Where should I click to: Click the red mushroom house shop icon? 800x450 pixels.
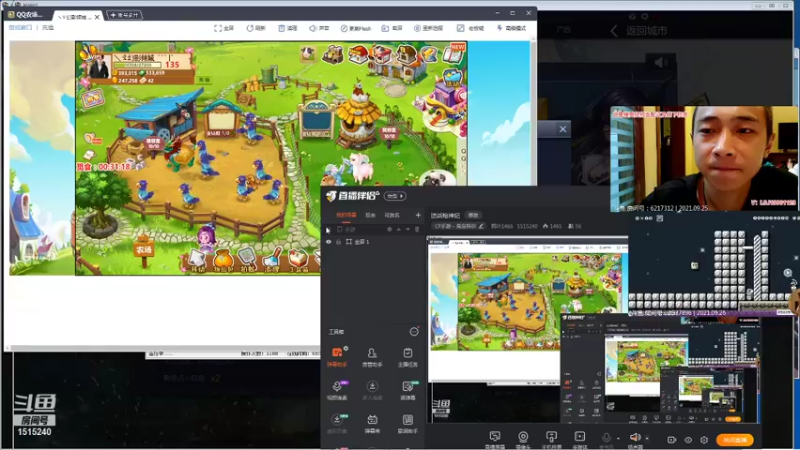pyautogui.click(x=358, y=55)
